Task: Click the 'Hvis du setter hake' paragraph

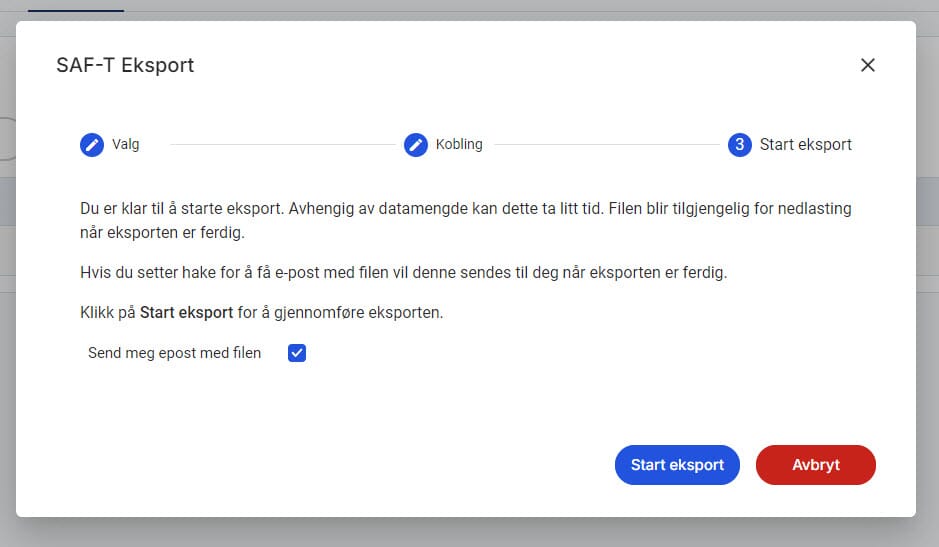Action: point(403,273)
